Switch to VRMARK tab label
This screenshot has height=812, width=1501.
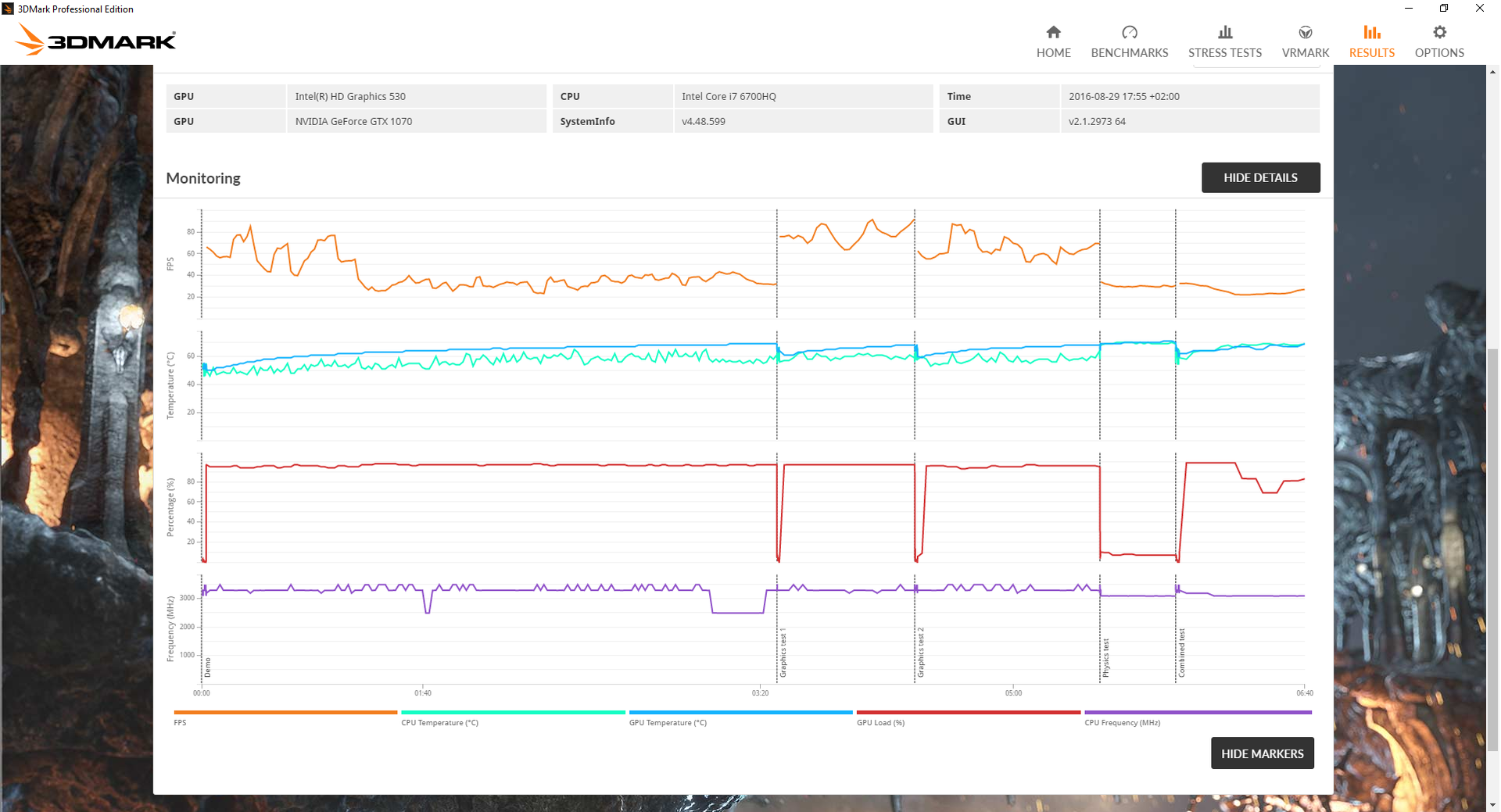pos(1305,53)
